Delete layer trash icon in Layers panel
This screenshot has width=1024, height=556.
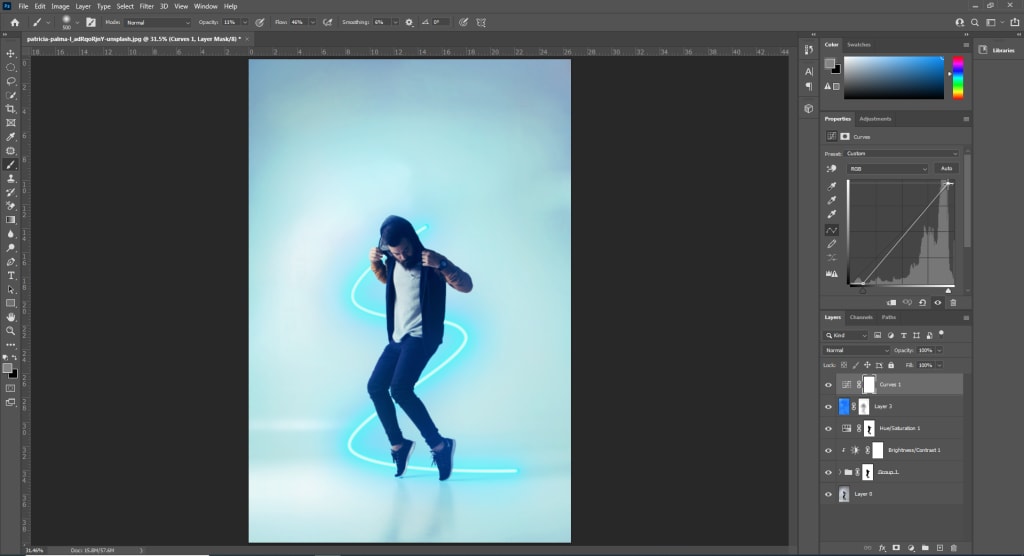point(953,548)
